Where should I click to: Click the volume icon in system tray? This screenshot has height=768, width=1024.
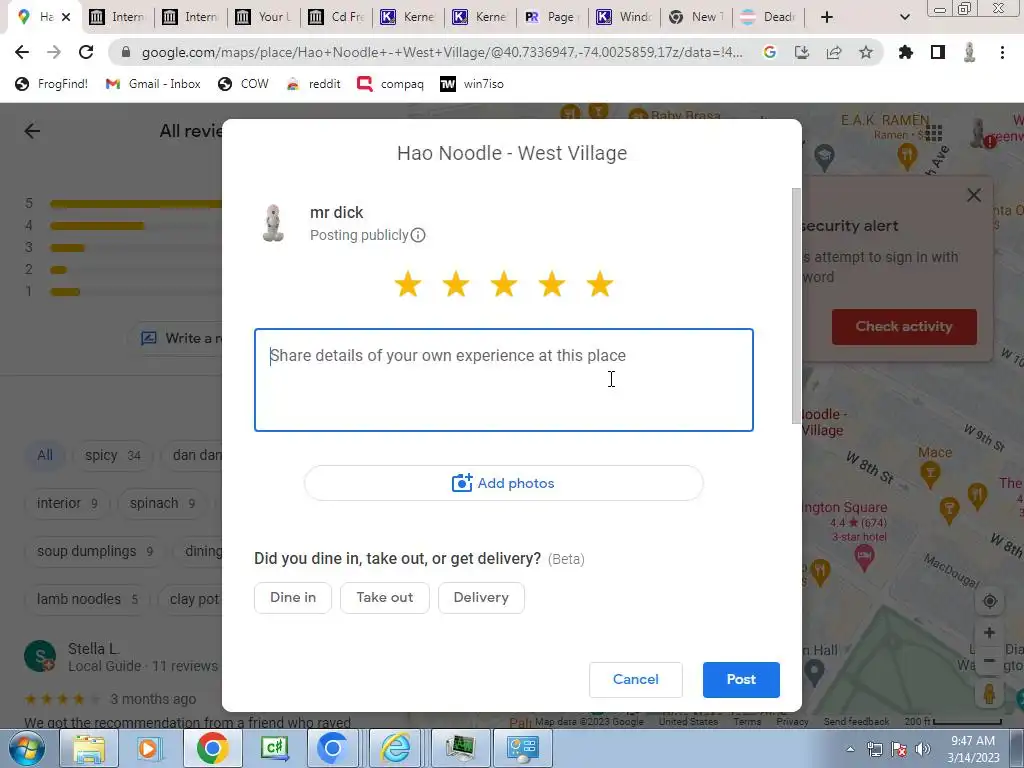point(923,749)
